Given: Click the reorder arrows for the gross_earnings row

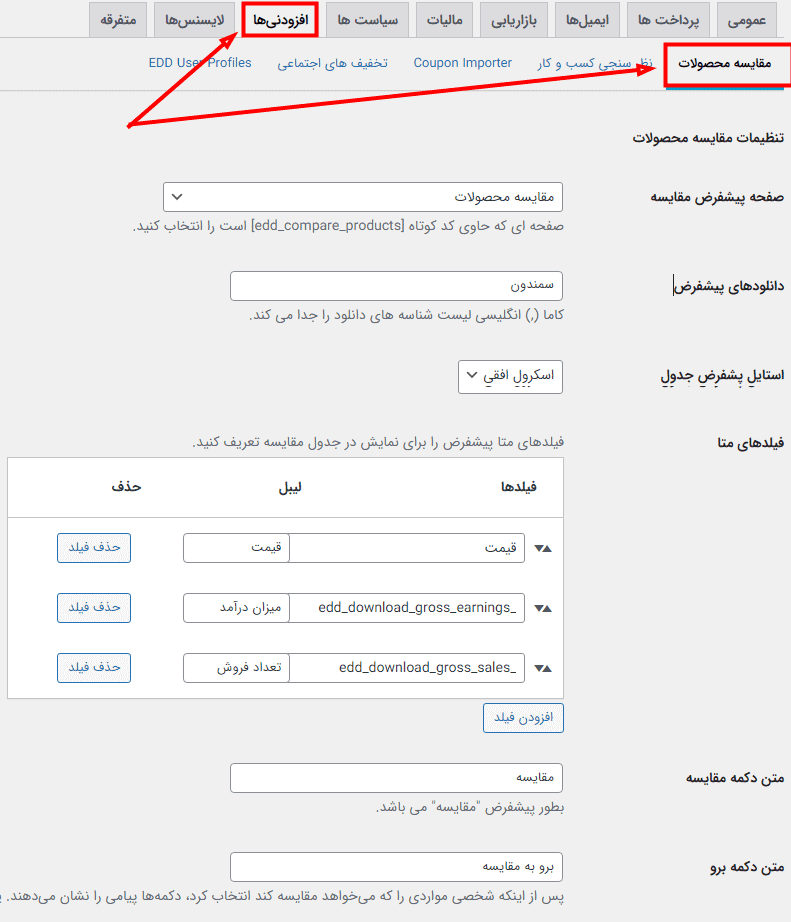Looking at the screenshot, I should pyautogui.click(x=543, y=608).
